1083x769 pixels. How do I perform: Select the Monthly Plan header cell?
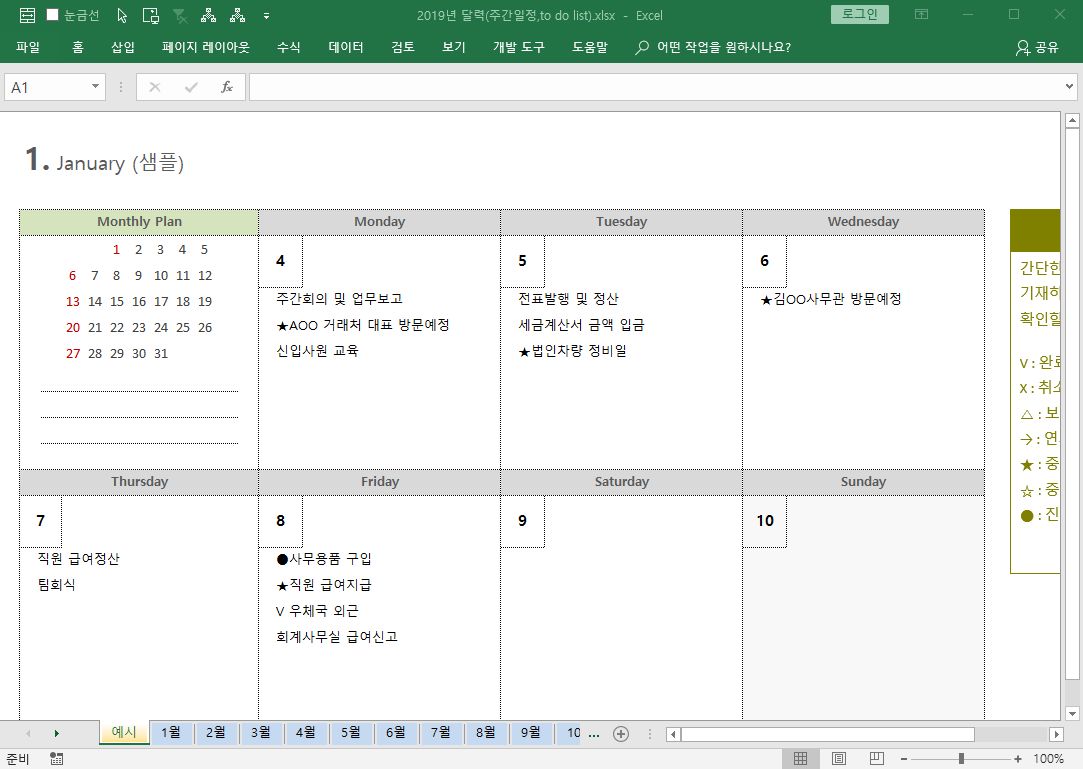tap(139, 222)
